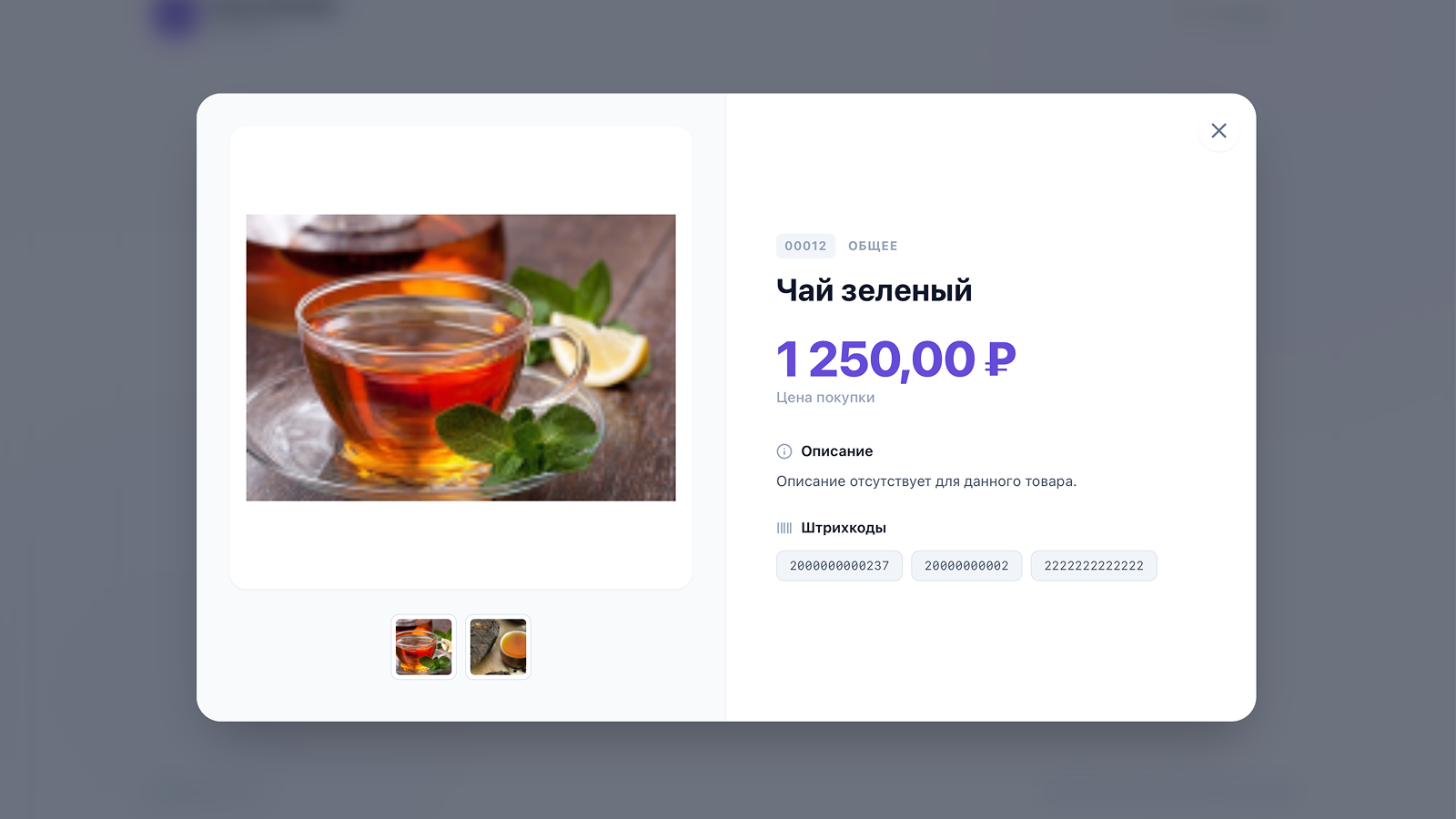The height and width of the screenshot is (819, 1456).
Task: Click the 1 250,00 ₽ price
Action: click(895, 359)
